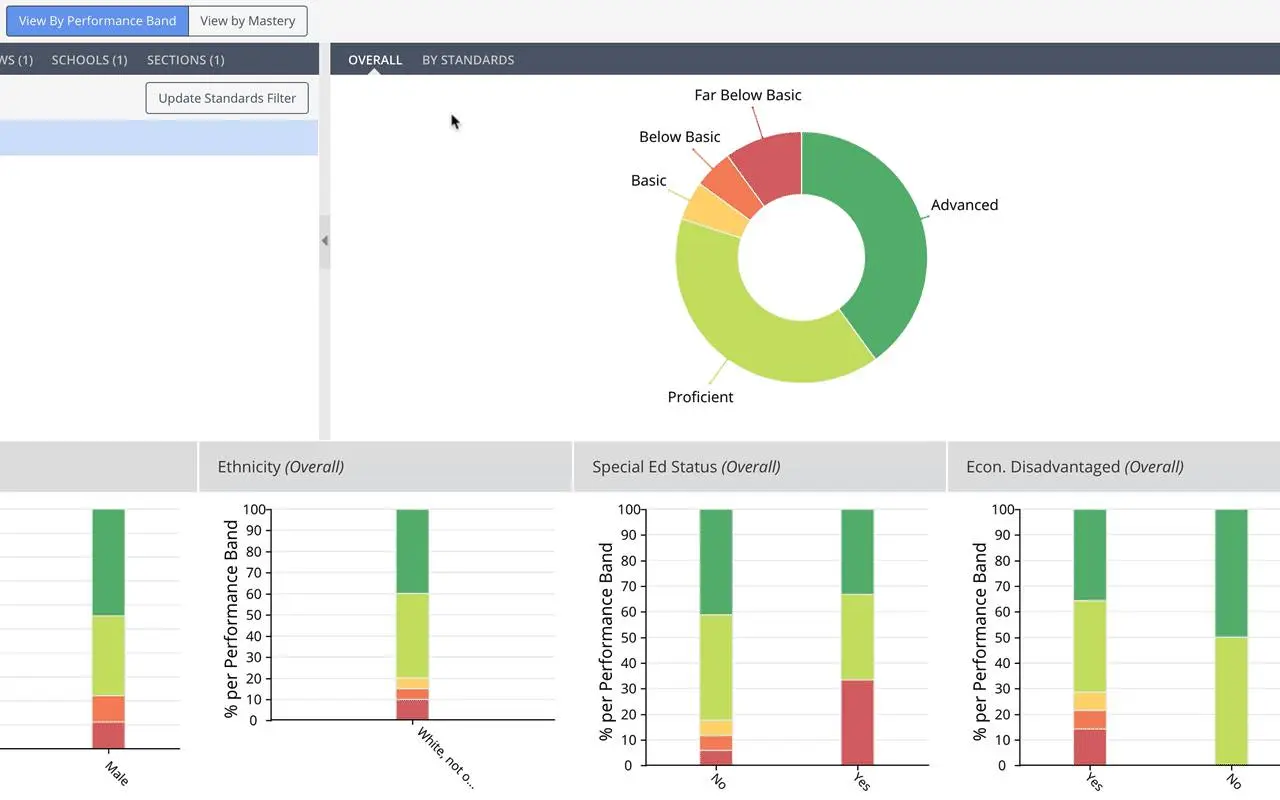The width and height of the screenshot is (1280, 800).
Task: Select the OVERALL tab
Action: click(x=375, y=60)
